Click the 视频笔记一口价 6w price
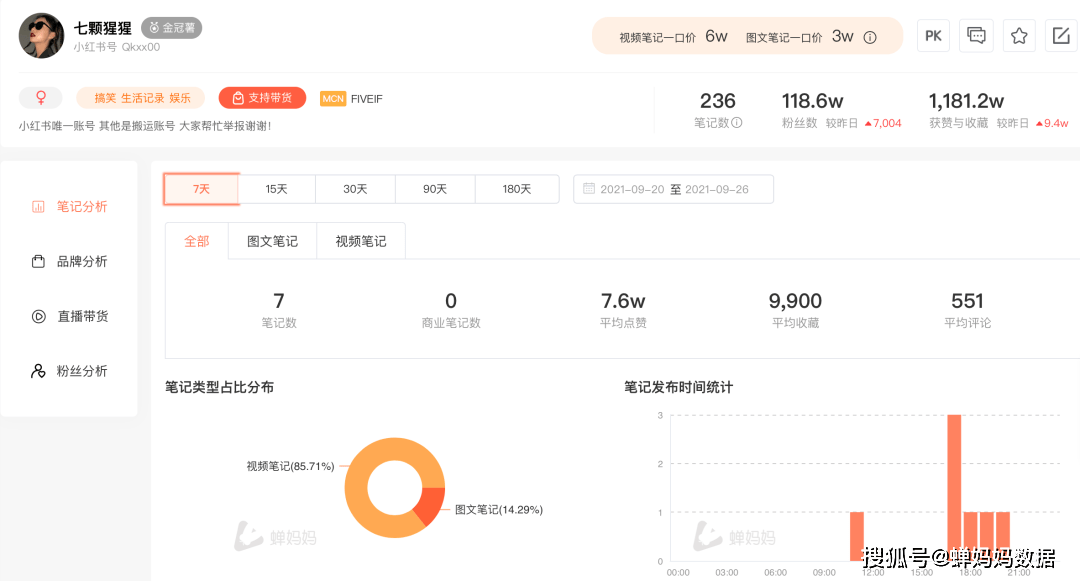 coord(673,36)
